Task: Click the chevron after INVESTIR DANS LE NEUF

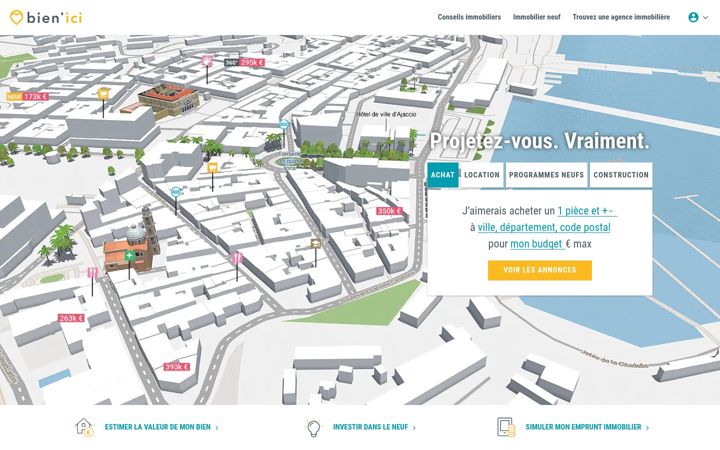Action: [x=414, y=428]
